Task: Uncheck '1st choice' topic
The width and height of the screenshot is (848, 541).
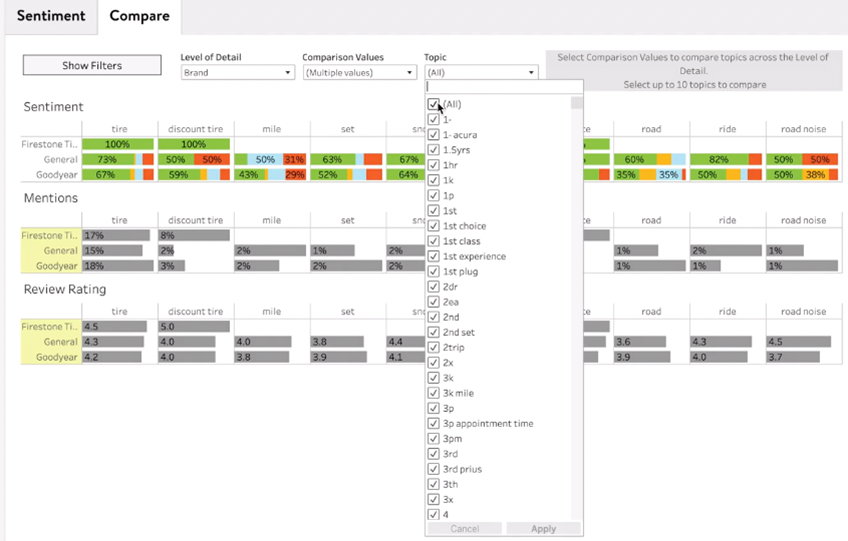Action: 433,225
